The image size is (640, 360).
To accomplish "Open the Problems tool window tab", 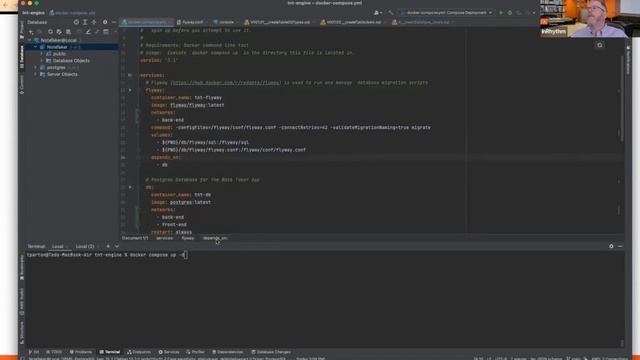I will pos(81,352).
